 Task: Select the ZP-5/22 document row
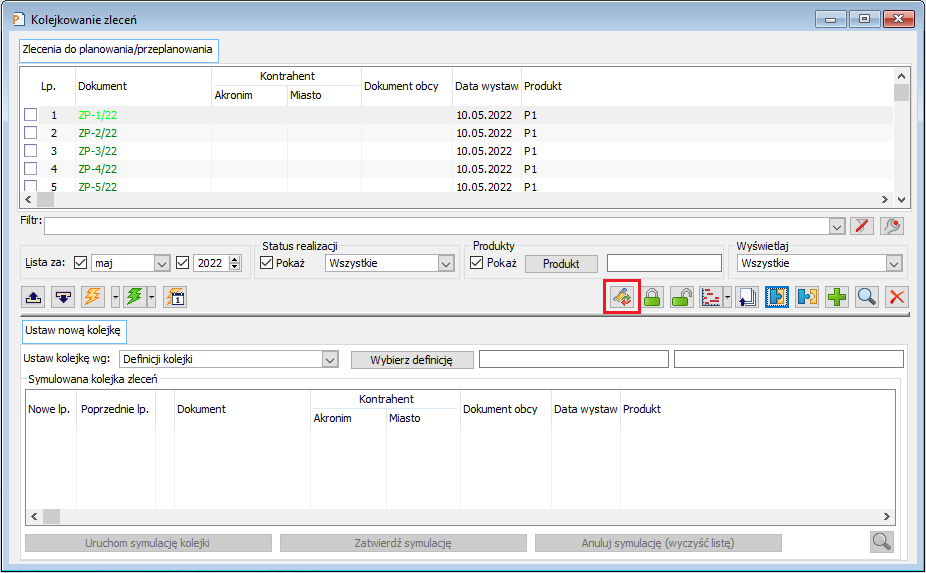(457, 186)
